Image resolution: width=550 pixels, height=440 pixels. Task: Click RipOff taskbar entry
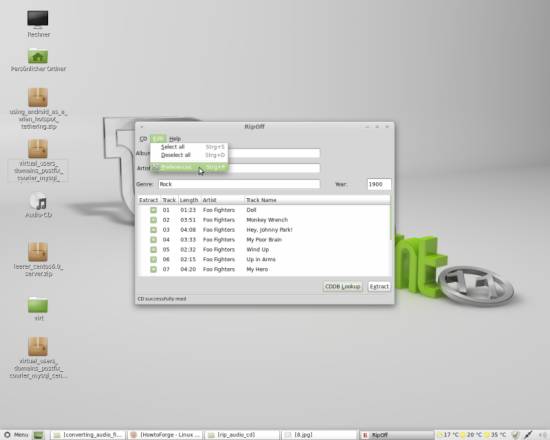pyautogui.click(x=396, y=435)
